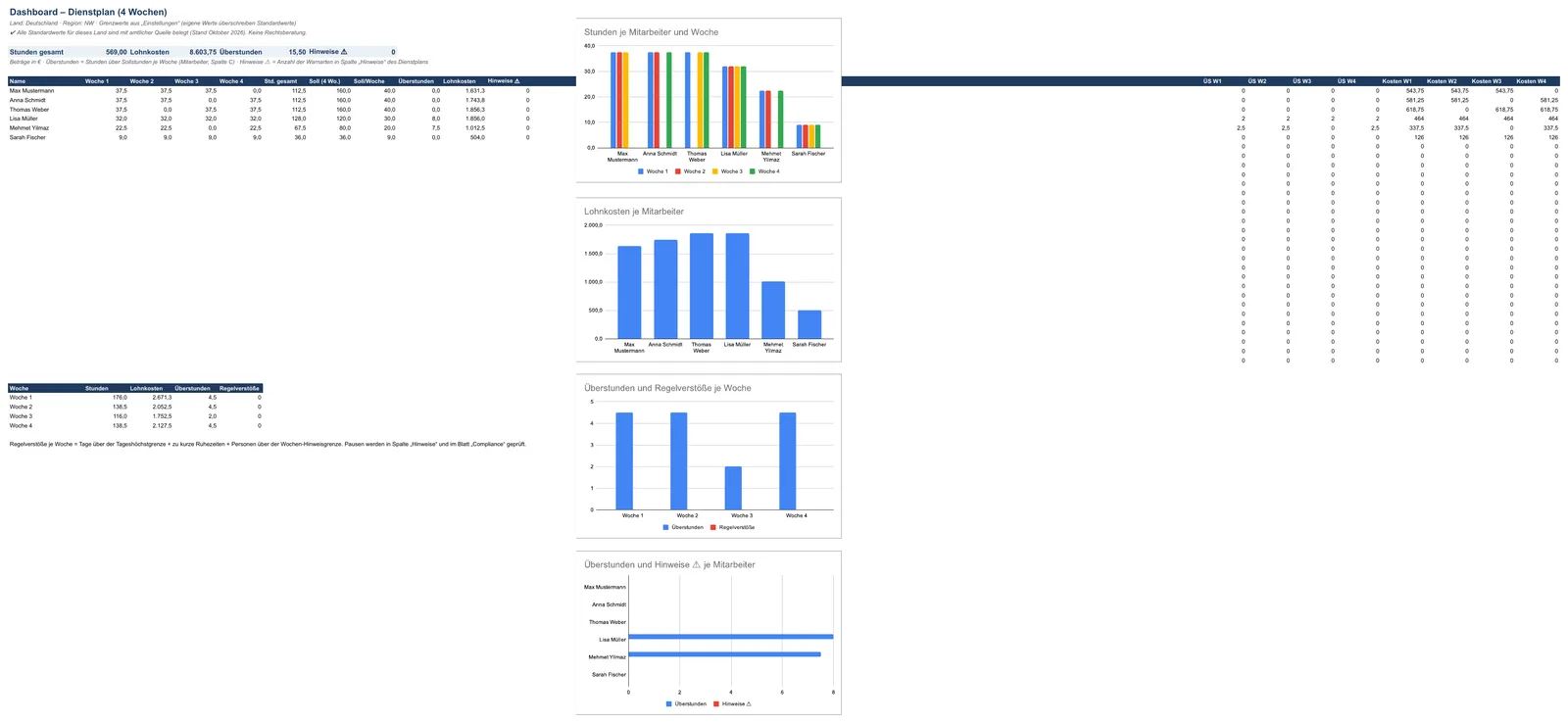Click the Regelverstöße red legend swatch
The width and height of the screenshot is (1568, 723).
pos(713,527)
